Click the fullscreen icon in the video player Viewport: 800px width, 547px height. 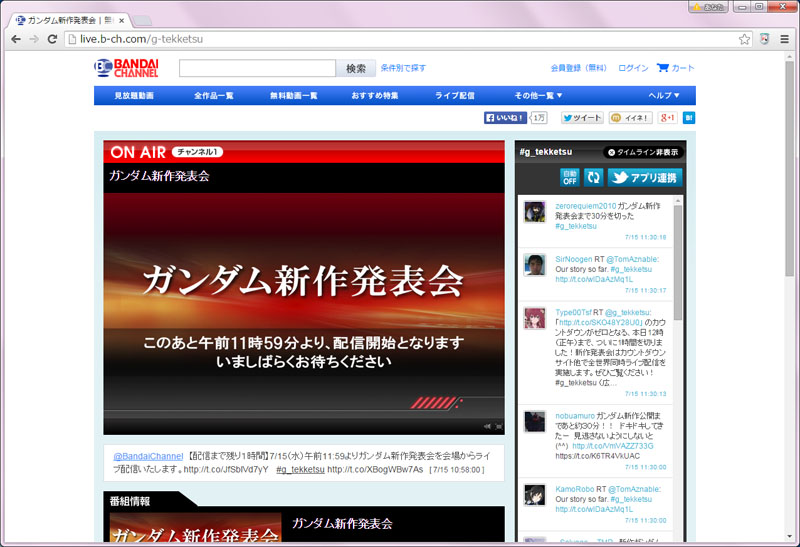(x=499, y=426)
